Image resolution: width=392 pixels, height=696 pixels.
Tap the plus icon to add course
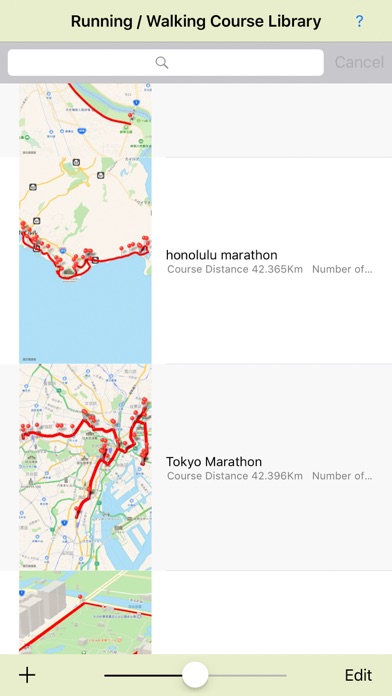tap(27, 675)
